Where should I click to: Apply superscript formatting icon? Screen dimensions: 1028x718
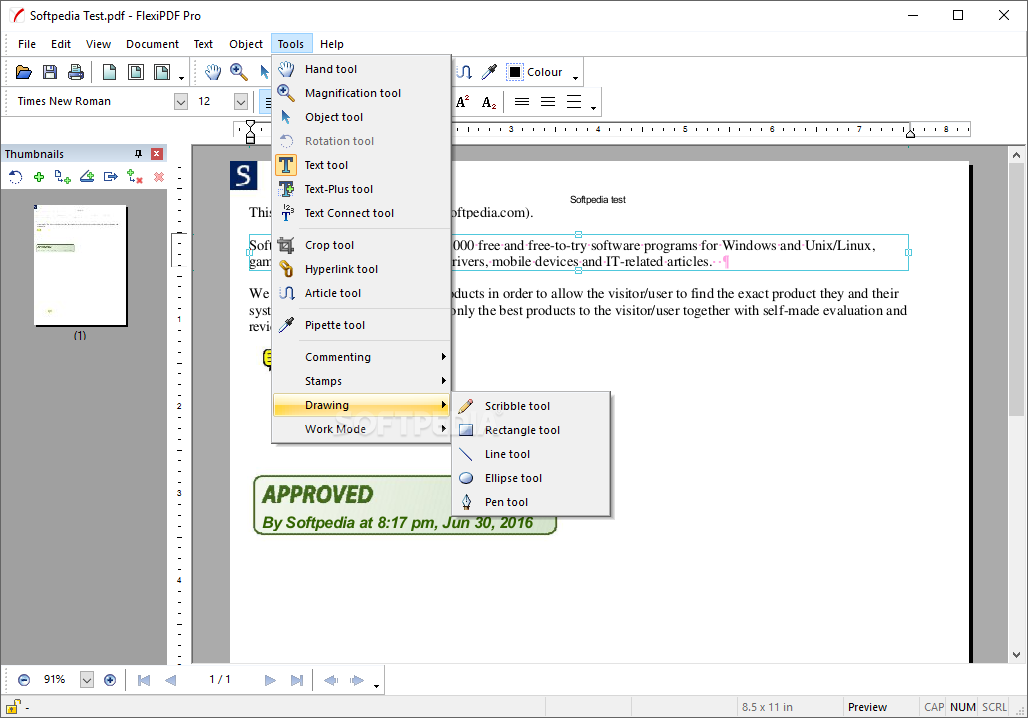point(463,102)
